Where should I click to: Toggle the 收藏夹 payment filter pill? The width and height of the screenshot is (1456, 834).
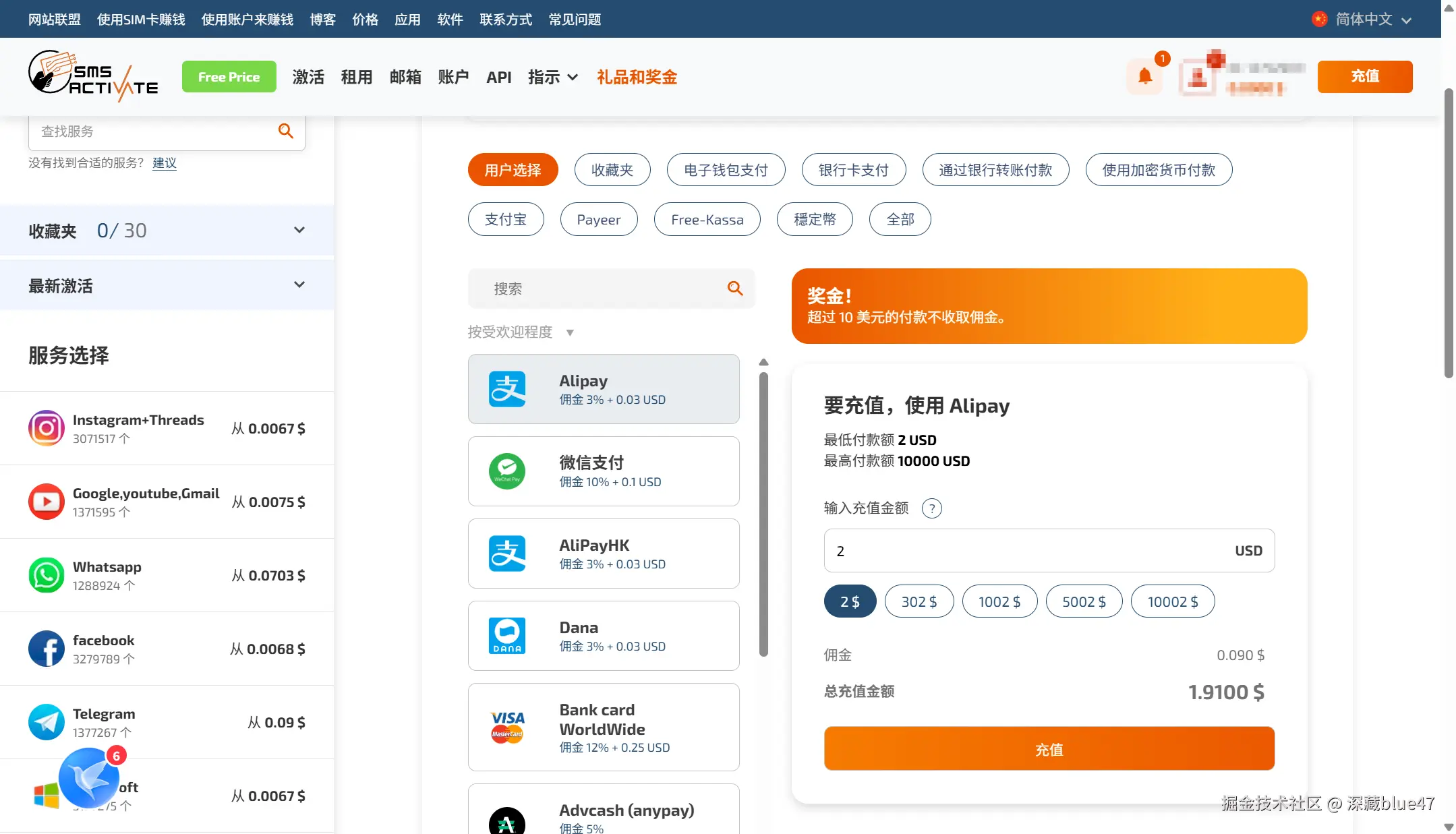pos(612,169)
